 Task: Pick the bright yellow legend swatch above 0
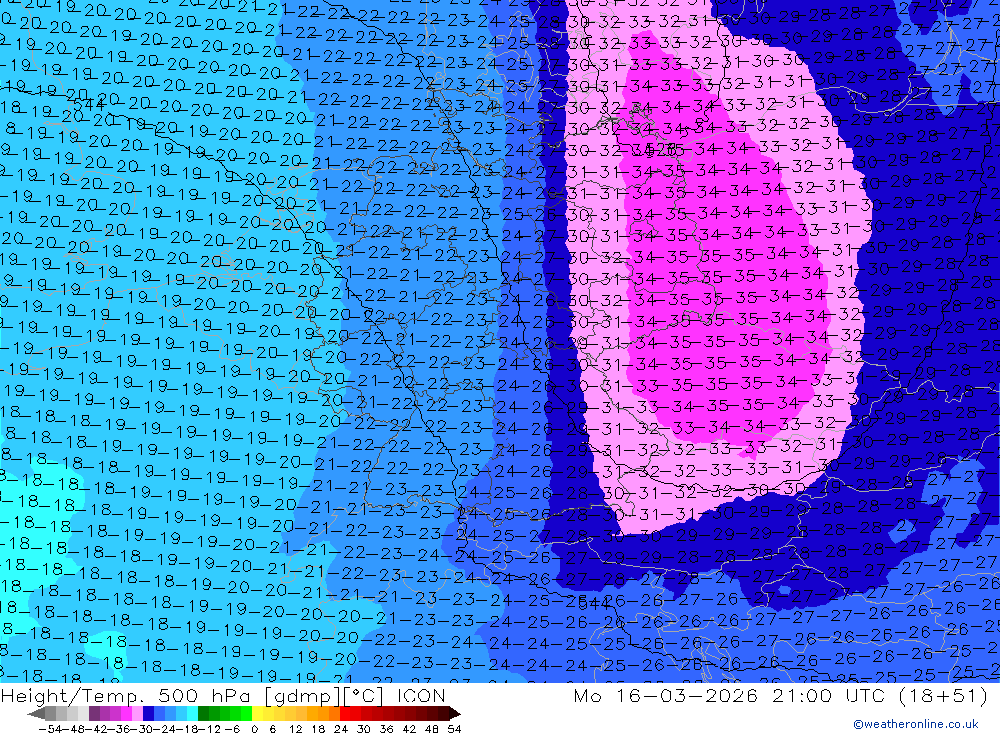[257, 713]
